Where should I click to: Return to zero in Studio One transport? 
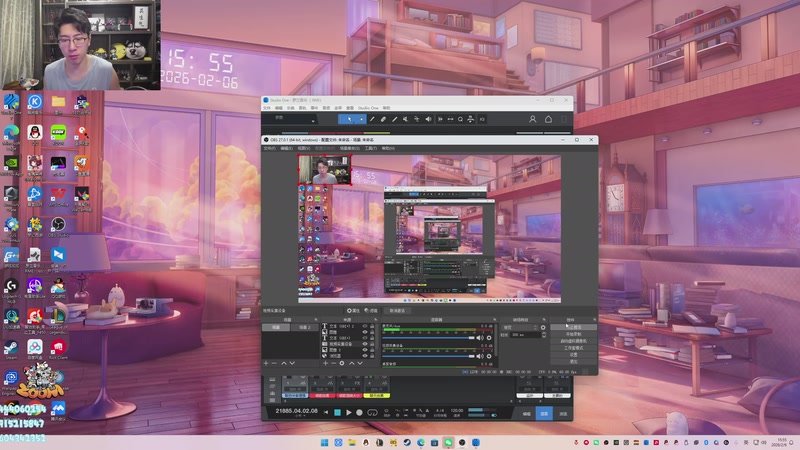click(327, 412)
